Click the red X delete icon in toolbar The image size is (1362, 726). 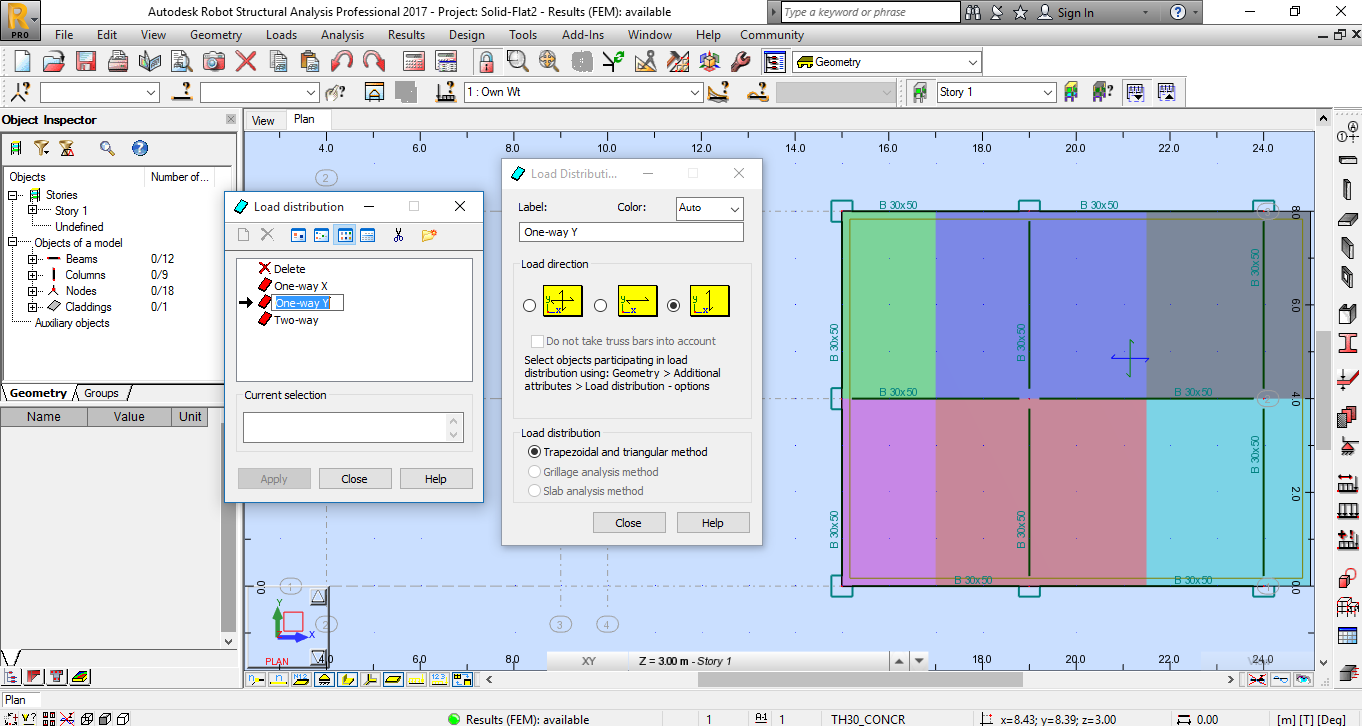tap(246, 61)
